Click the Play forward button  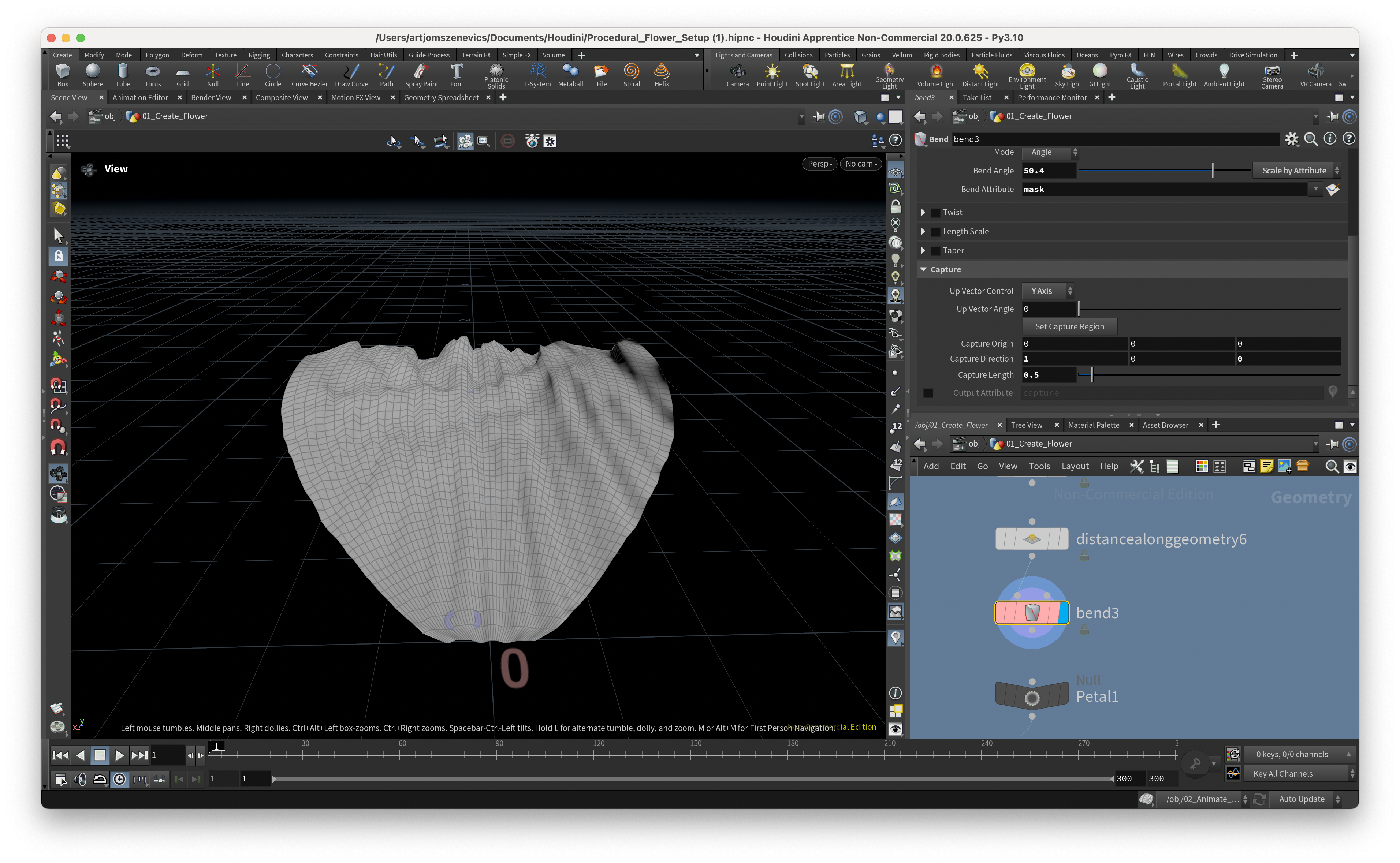(119, 755)
